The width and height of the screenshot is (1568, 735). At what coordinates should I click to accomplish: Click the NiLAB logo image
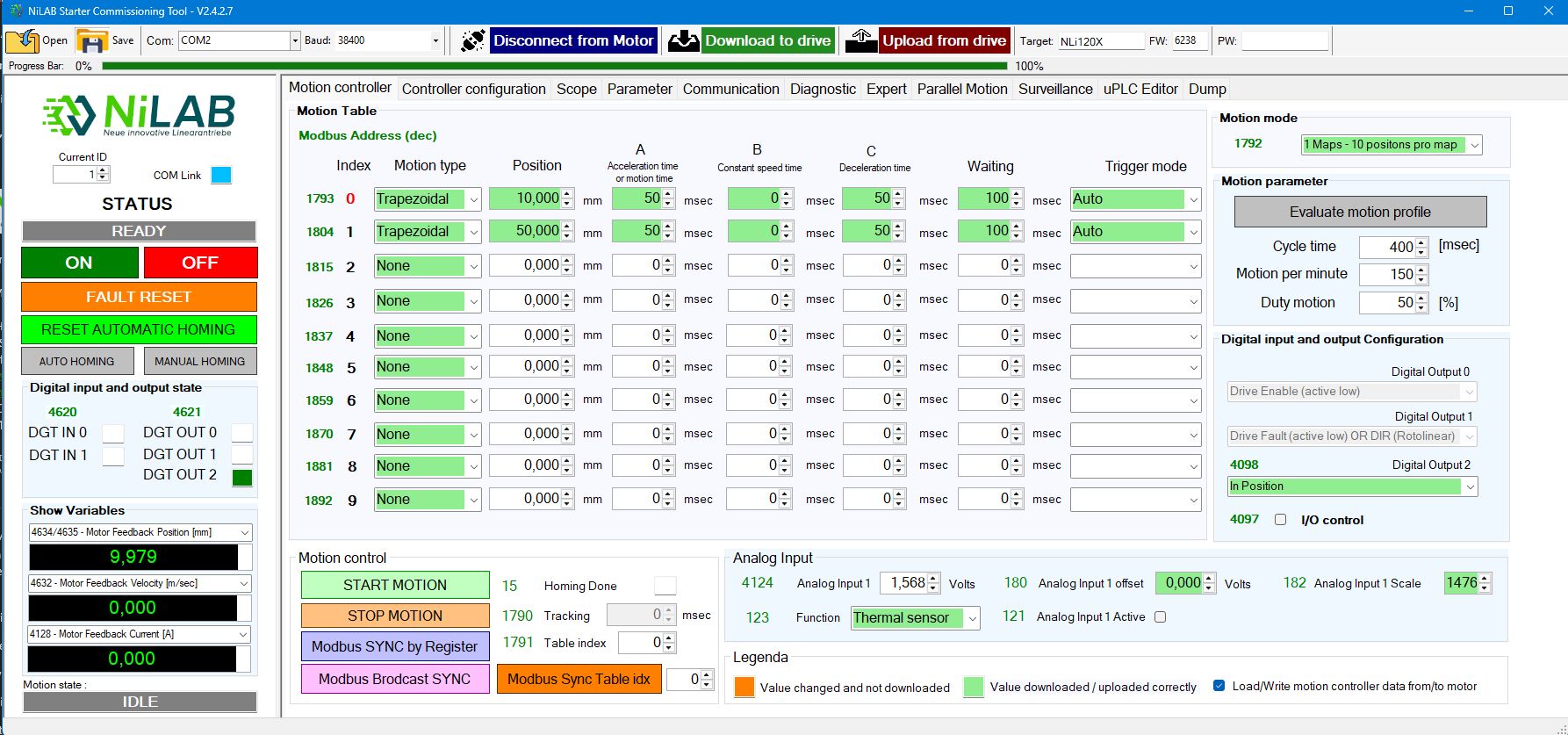(x=139, y=115)
